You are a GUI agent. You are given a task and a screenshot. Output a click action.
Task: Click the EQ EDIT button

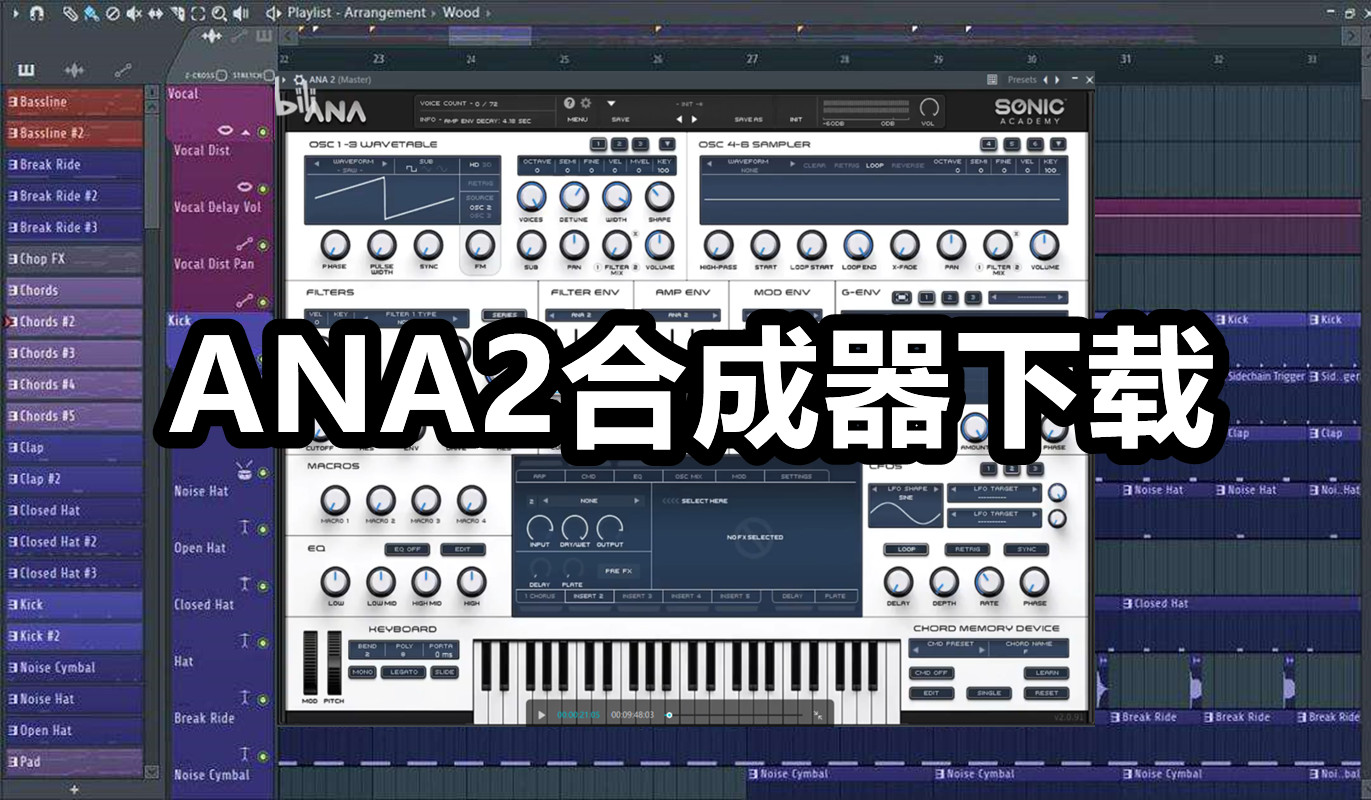point(462,549)
